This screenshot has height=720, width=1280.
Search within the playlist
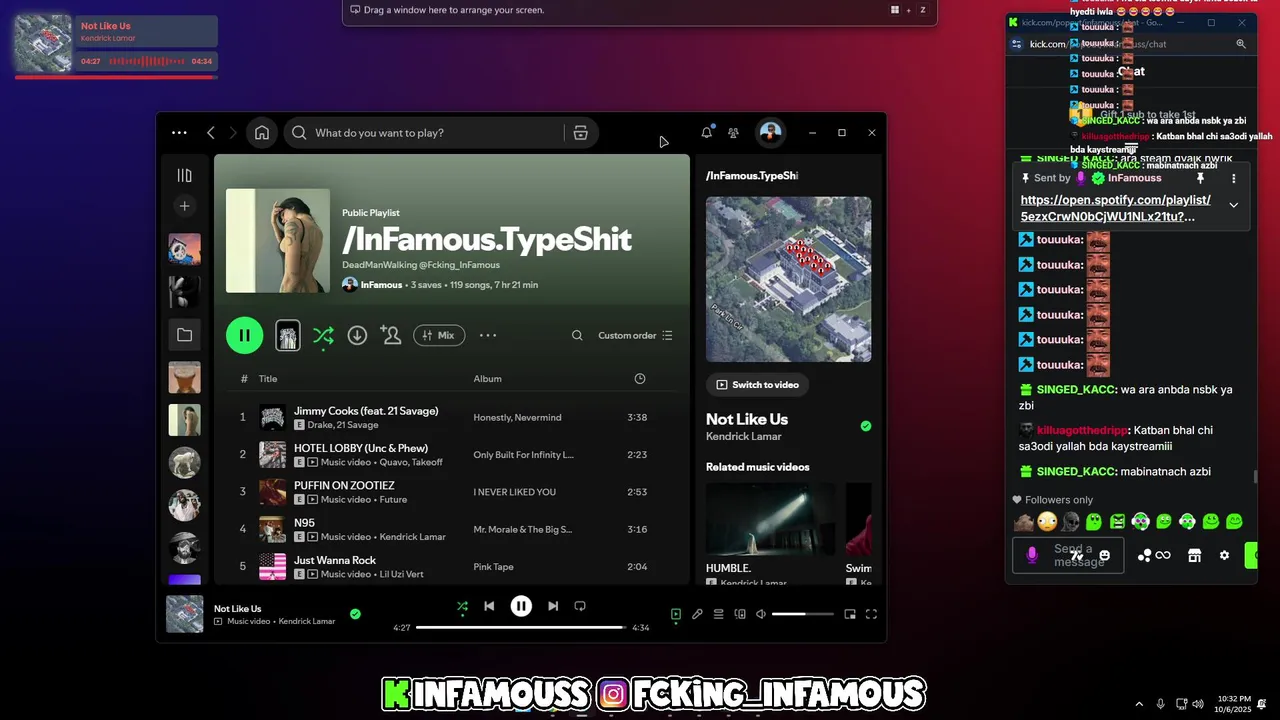(577, 335)
